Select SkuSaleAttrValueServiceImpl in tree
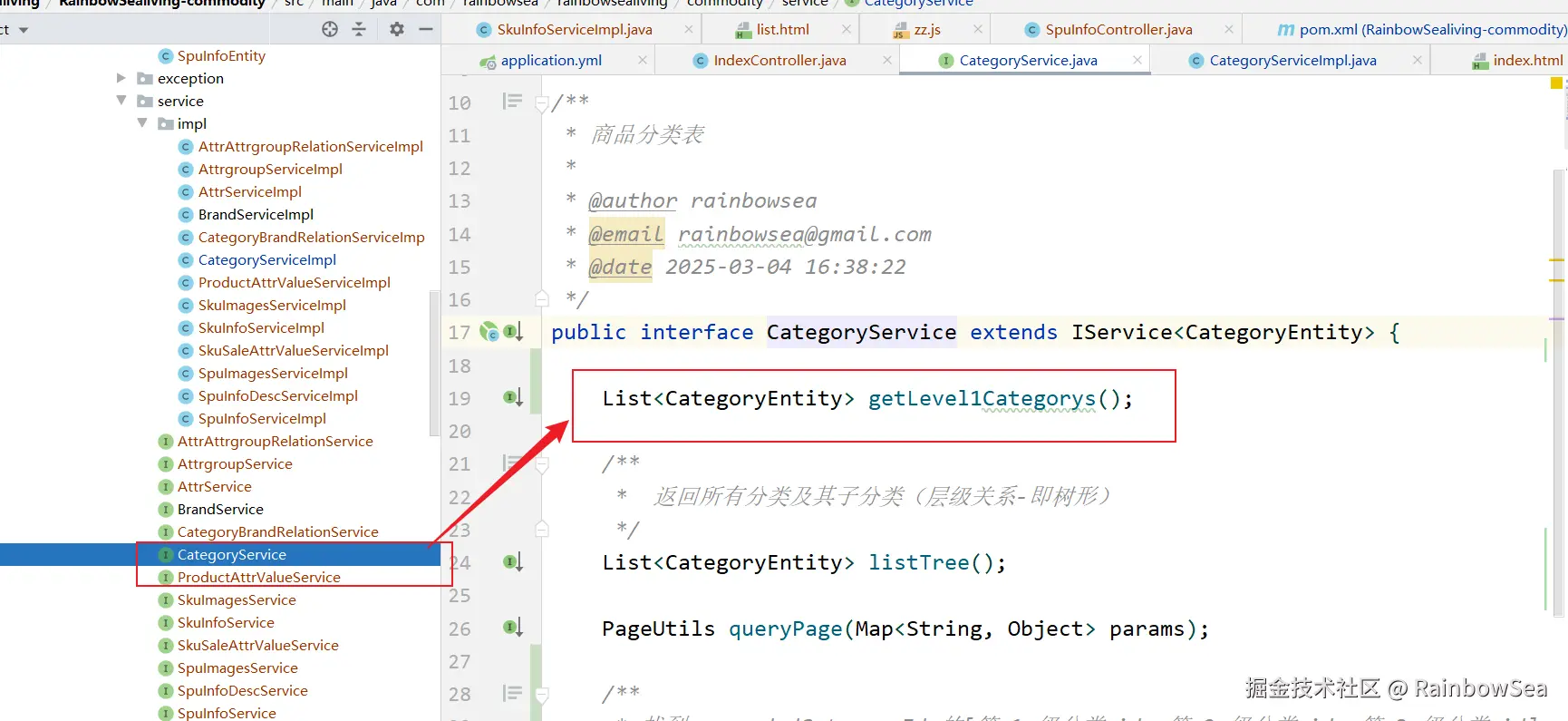 point(293,350)
